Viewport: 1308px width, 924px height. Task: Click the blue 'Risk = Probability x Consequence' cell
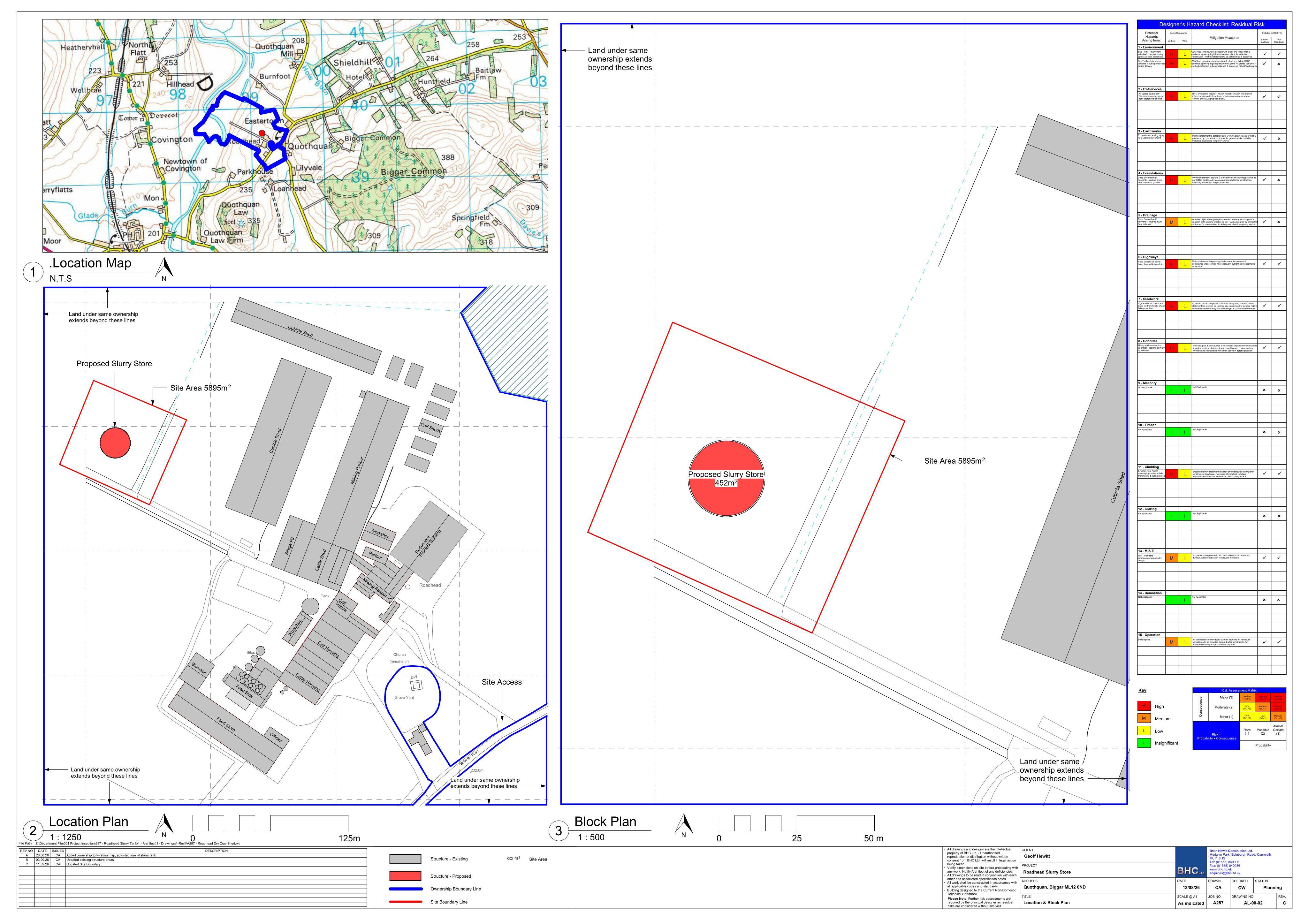point(1216,737)
